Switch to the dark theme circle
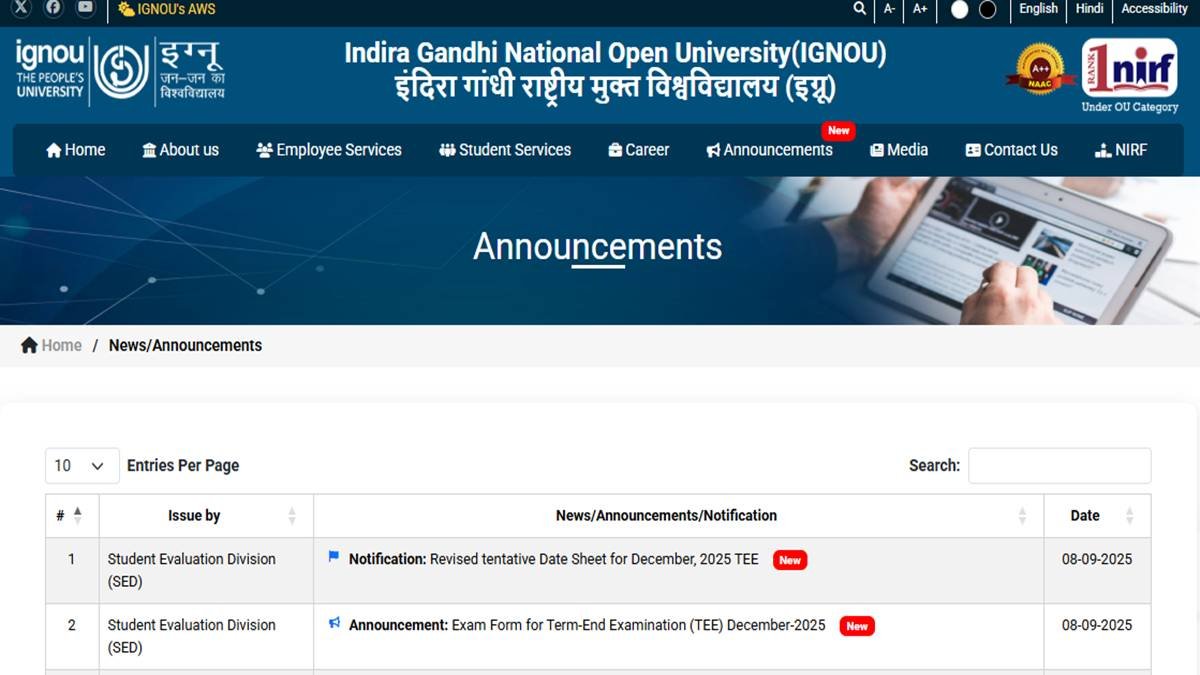 click(x=988, y=9)
